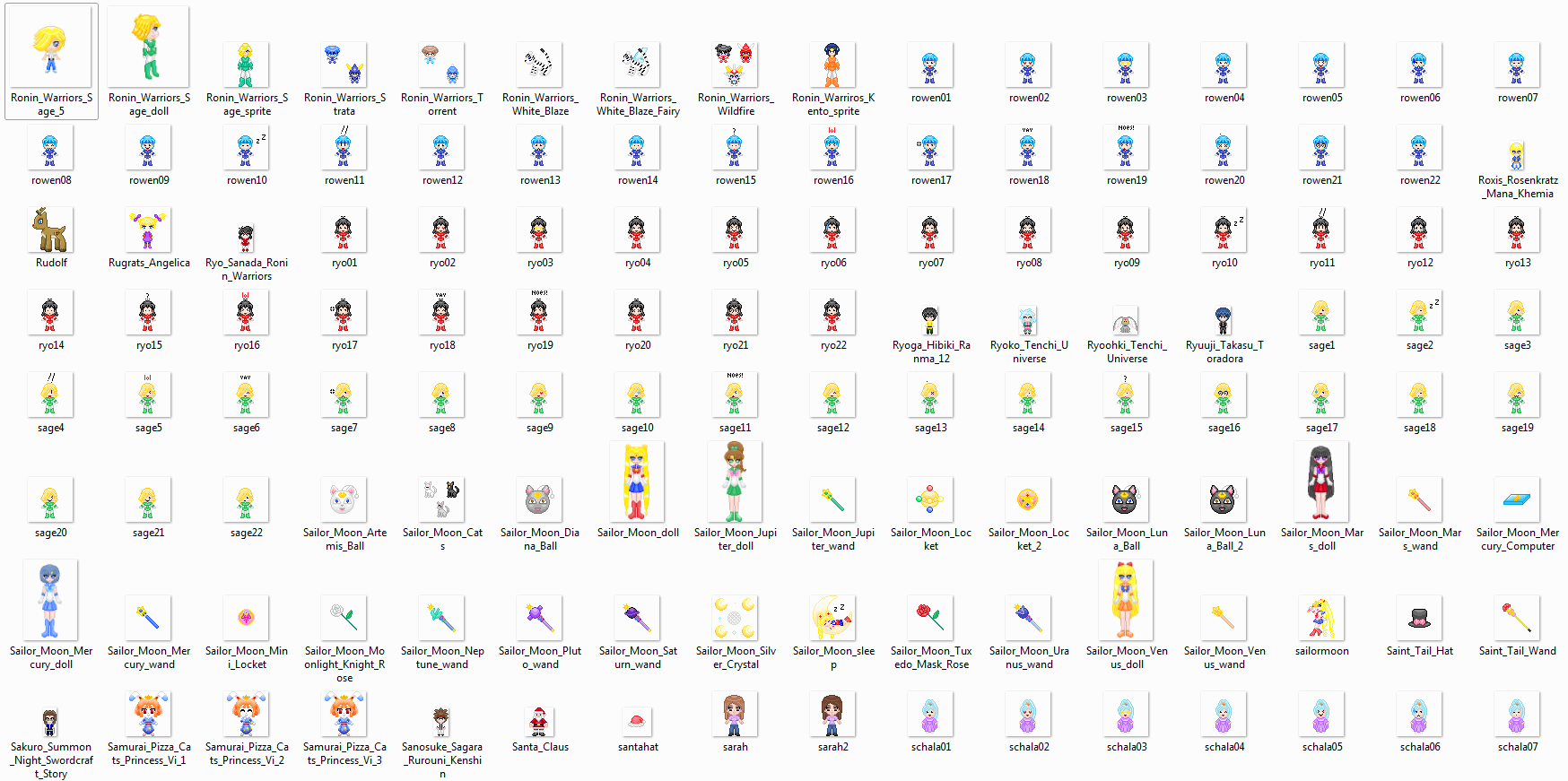Select the Sailor_Moon_Mars_doll icon
Viewport: 1568px width, 781px height.
click(x=1321, y=482)
